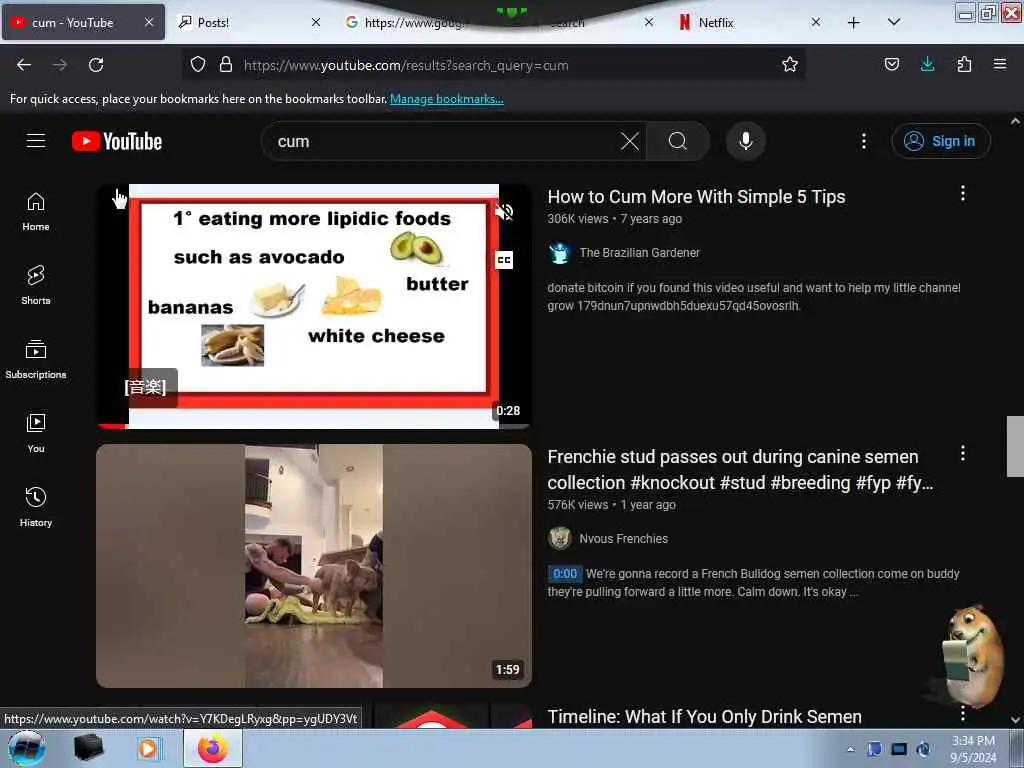Open the Firefox downloads panel

tap(927, 65)
